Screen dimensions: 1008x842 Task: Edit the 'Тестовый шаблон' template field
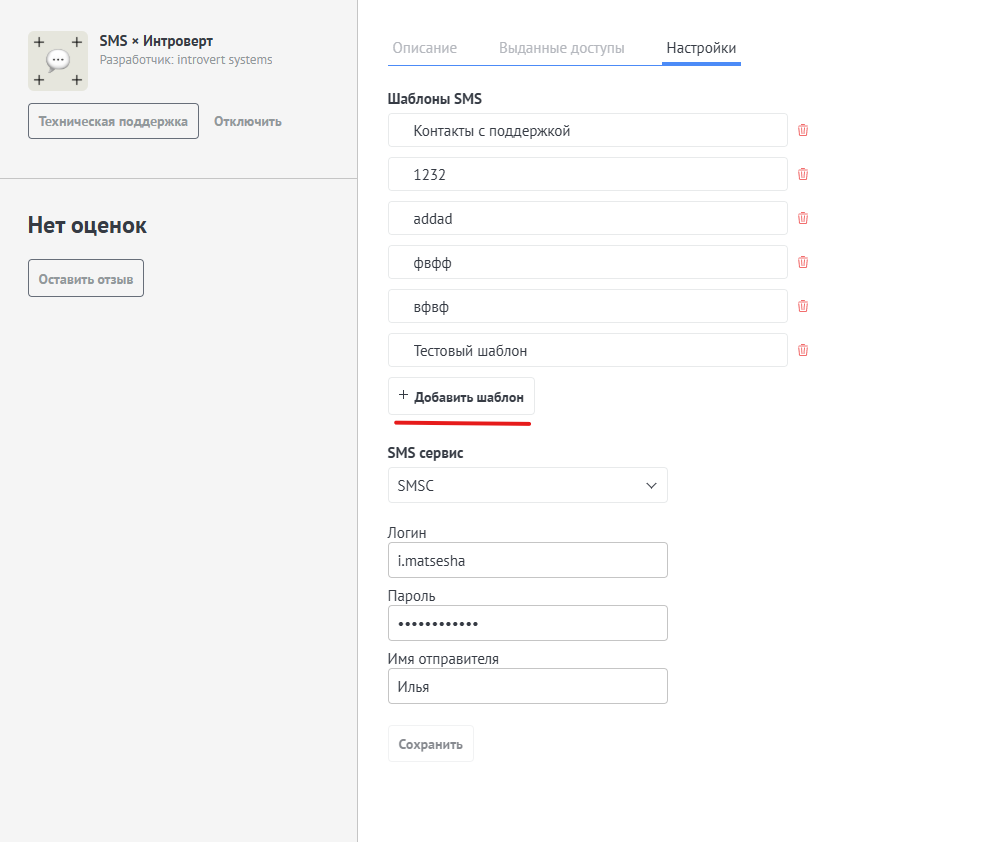click(588, 350)
